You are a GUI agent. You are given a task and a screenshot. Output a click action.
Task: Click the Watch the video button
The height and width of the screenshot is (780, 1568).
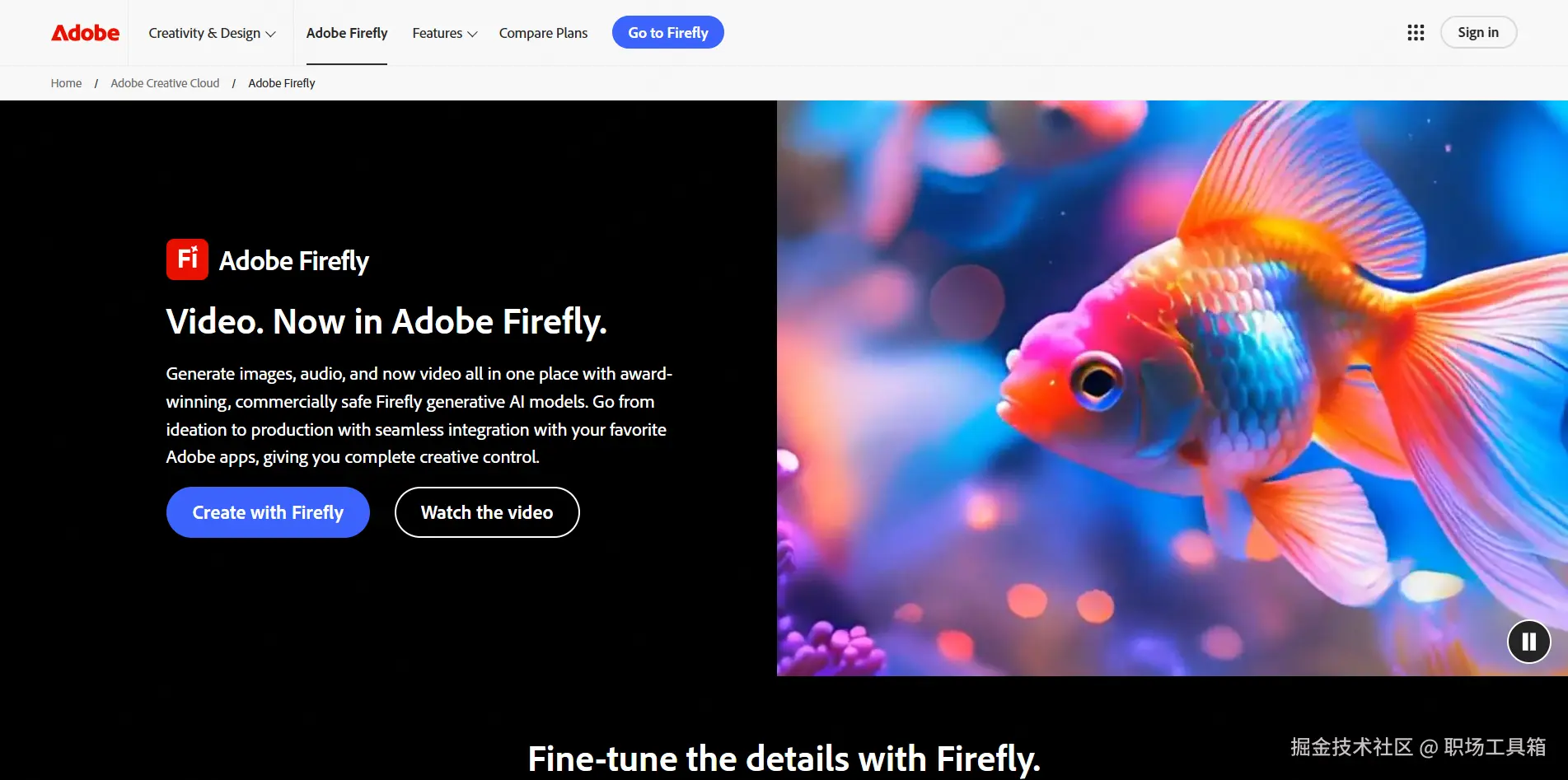pos(487,512)
